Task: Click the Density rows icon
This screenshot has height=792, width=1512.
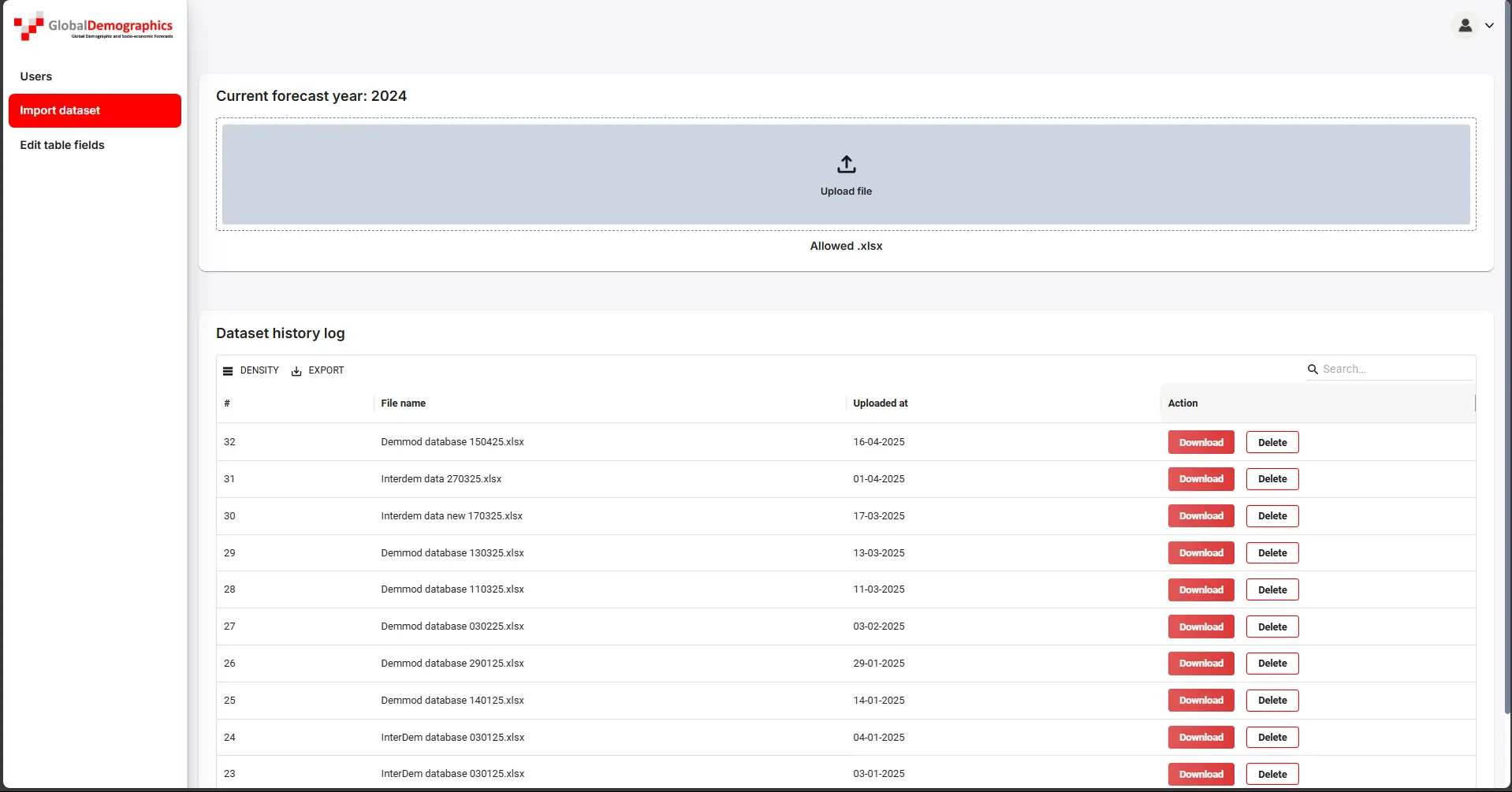Action: 228,371
